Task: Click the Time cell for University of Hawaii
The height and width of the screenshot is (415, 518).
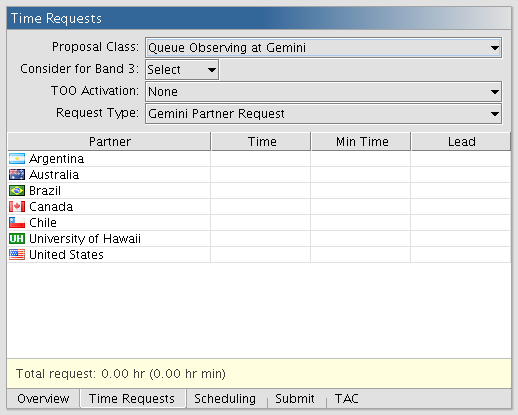Action: [261, 239]
